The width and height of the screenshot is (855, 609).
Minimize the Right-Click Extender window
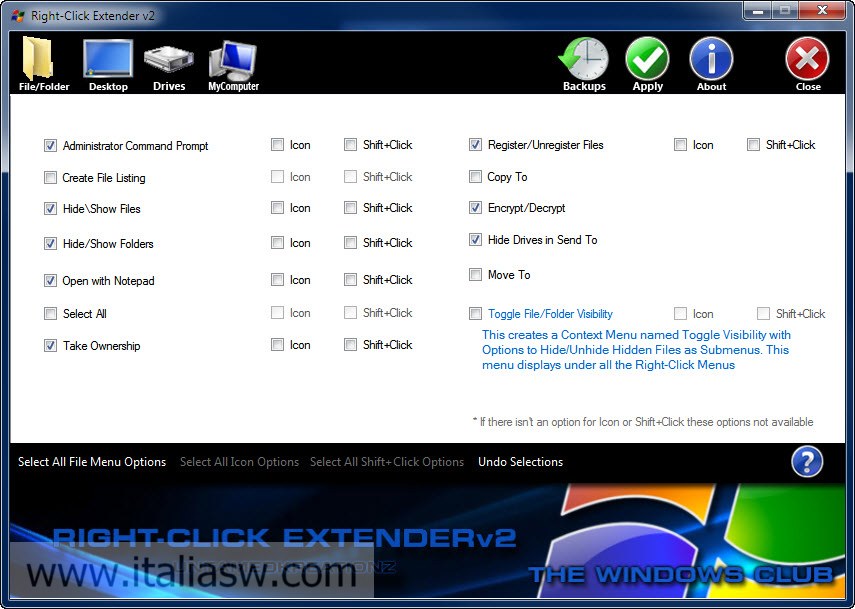pos(757,10)
